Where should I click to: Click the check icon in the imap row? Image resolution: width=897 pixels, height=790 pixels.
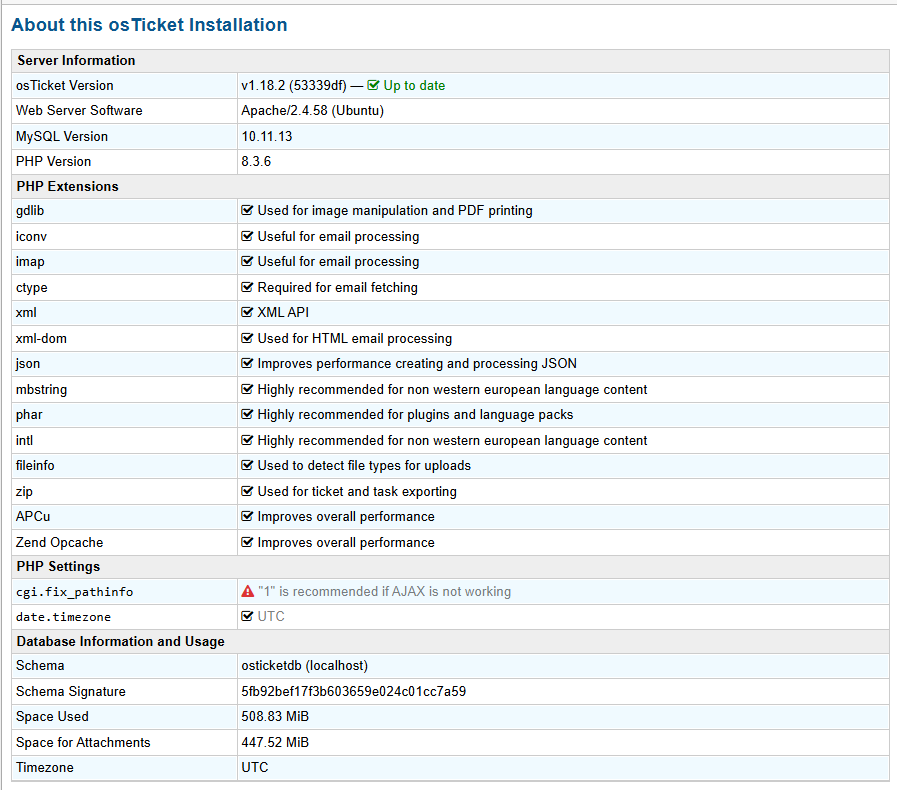[248, 262]
